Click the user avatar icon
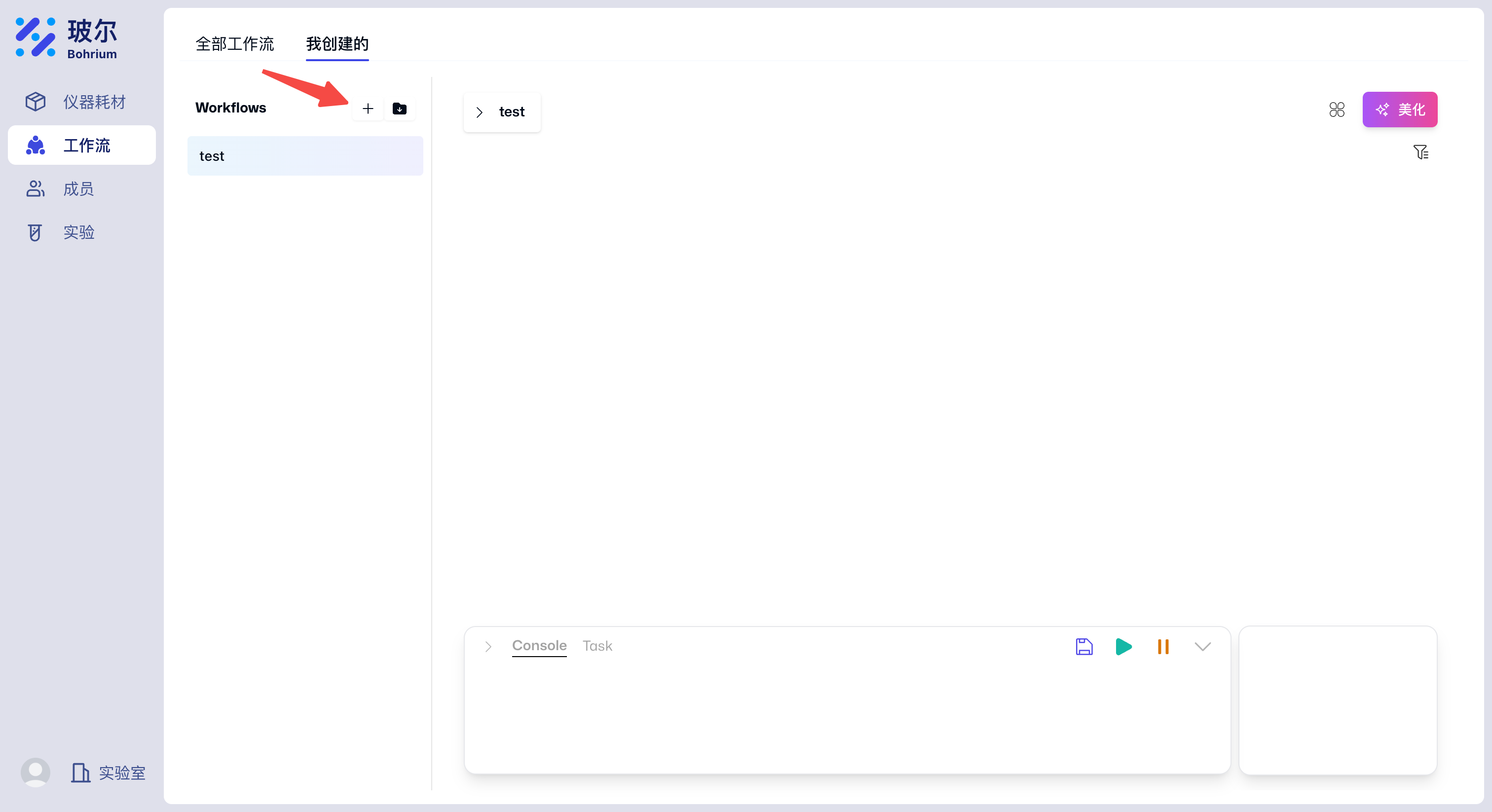Image resolution: width=1492 pixels, height=812 pixels. tap(36, 772)
